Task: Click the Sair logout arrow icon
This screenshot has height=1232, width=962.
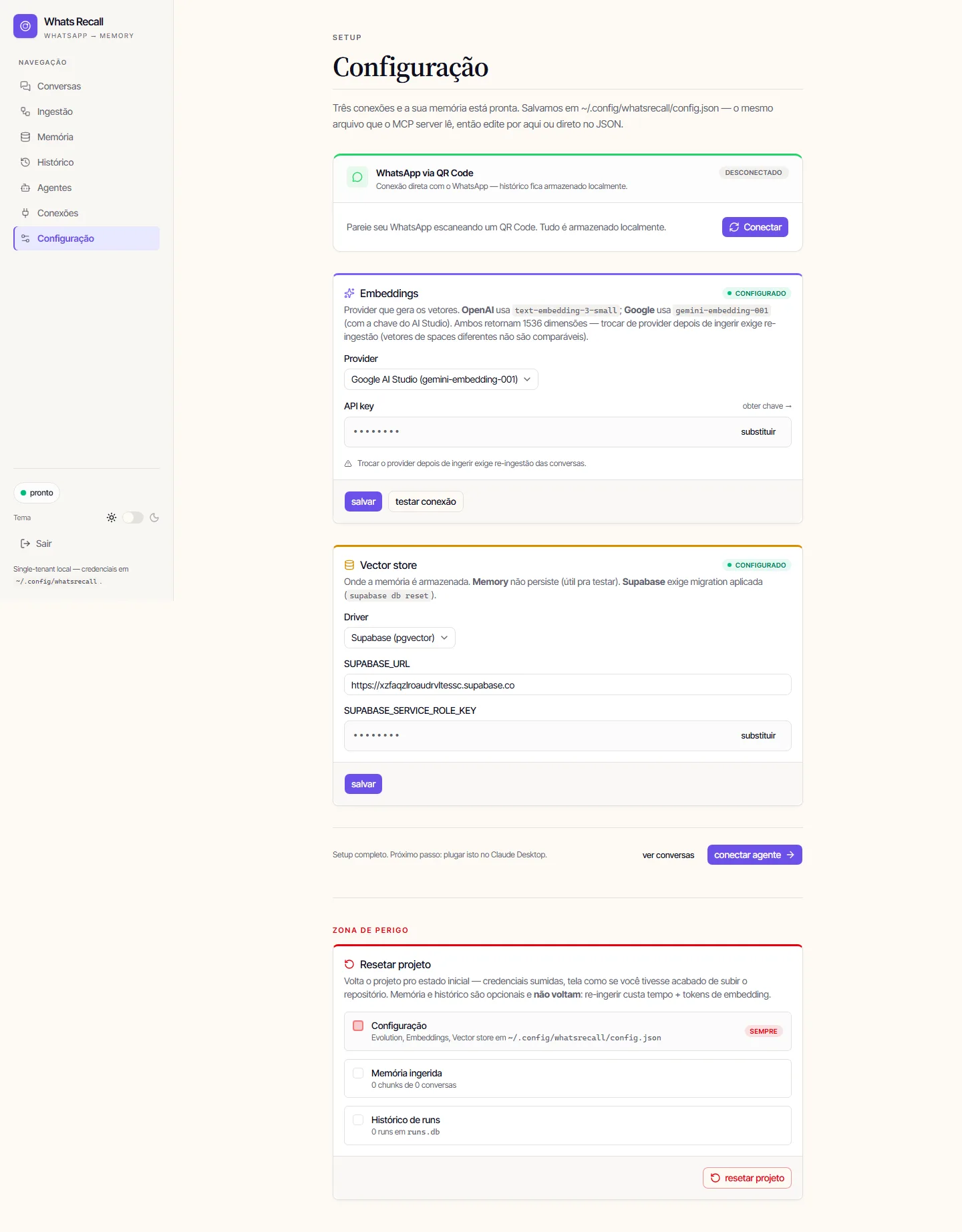Action: click(25, 544)
